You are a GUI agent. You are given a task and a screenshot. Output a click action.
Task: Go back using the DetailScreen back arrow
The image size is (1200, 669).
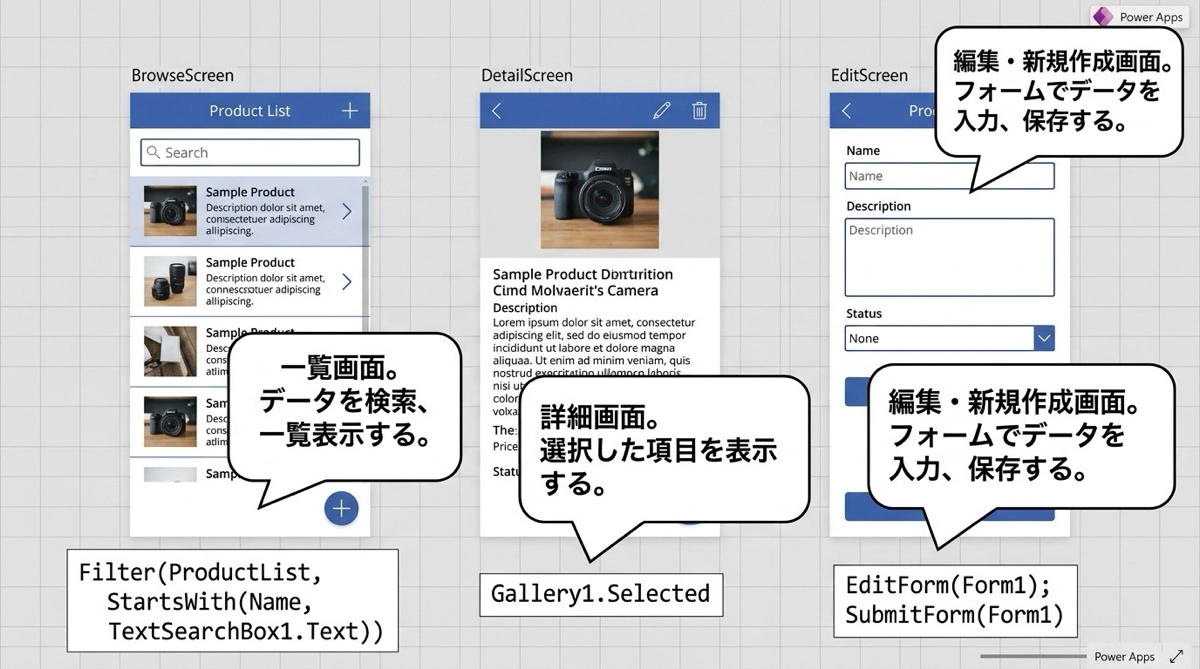coord(496,111)
